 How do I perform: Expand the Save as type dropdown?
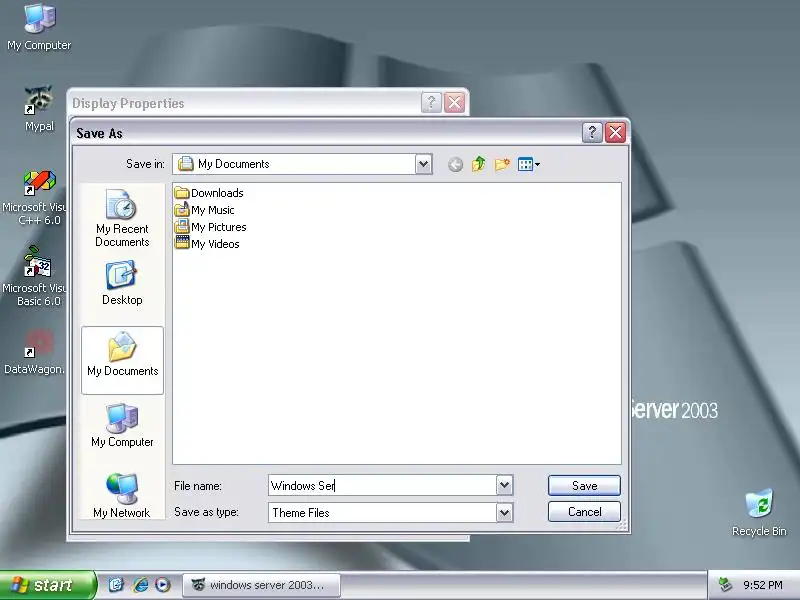[x=504, y=512]
